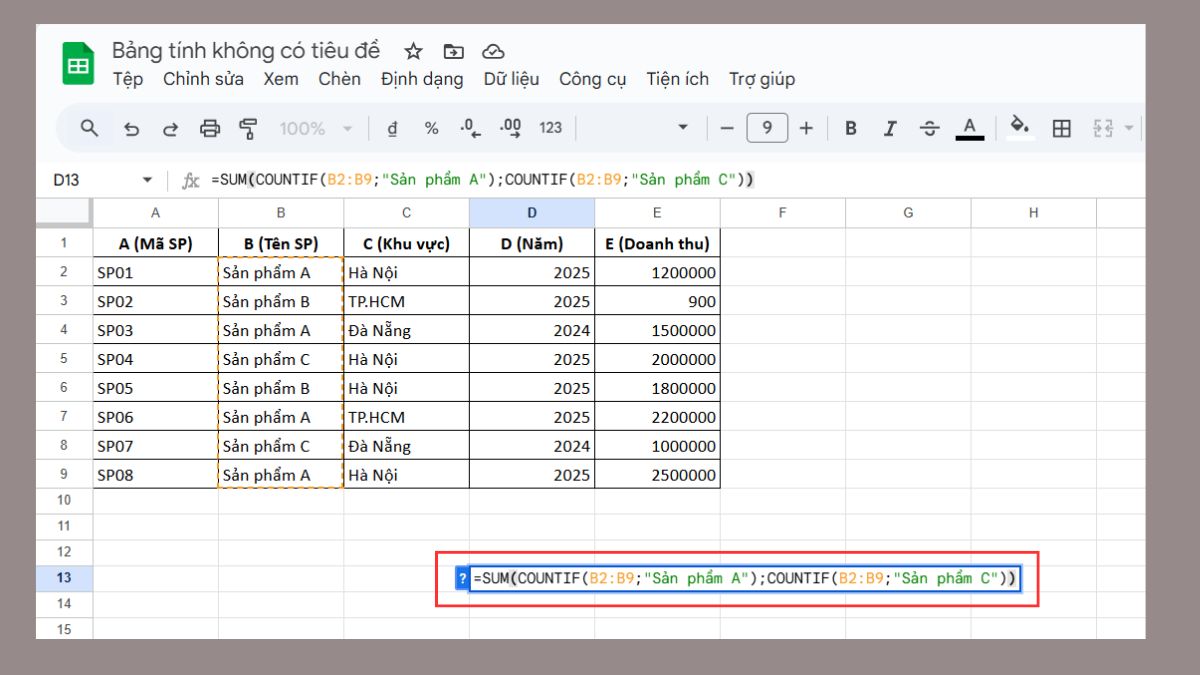Click the search magnifier in the toolbar
Image resolution: width=1200 pixels, height=675 pixels.
click(x=90, y=128)
